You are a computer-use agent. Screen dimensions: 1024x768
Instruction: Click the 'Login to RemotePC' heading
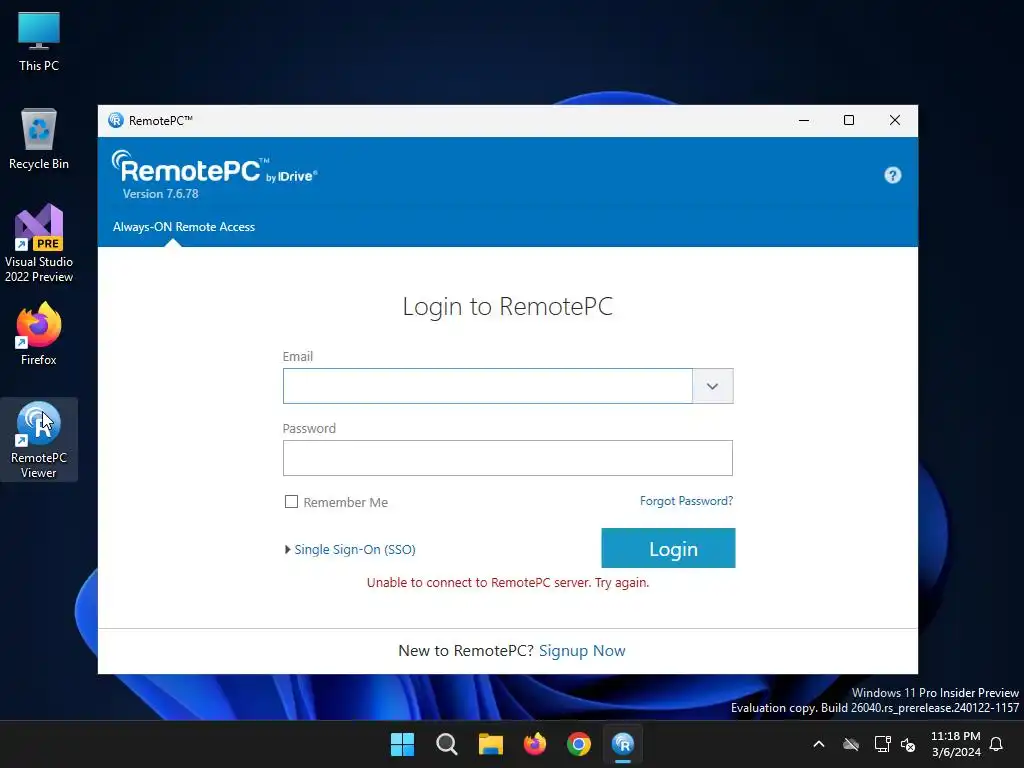click(x=507, y=306)
